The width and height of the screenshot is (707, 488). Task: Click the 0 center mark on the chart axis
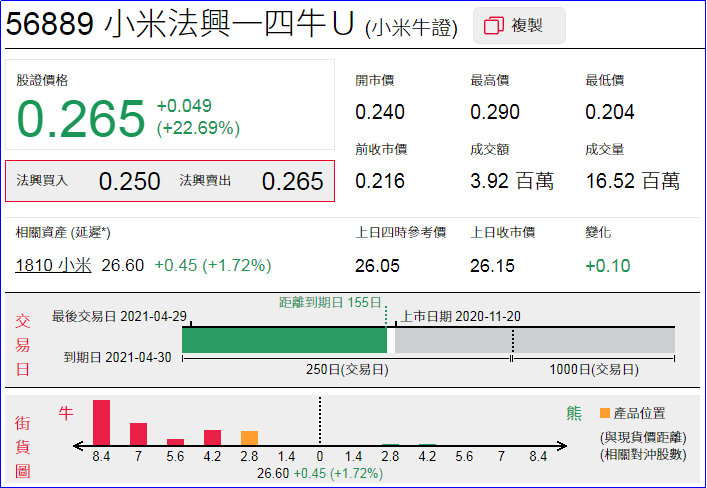tap(320, 456)
